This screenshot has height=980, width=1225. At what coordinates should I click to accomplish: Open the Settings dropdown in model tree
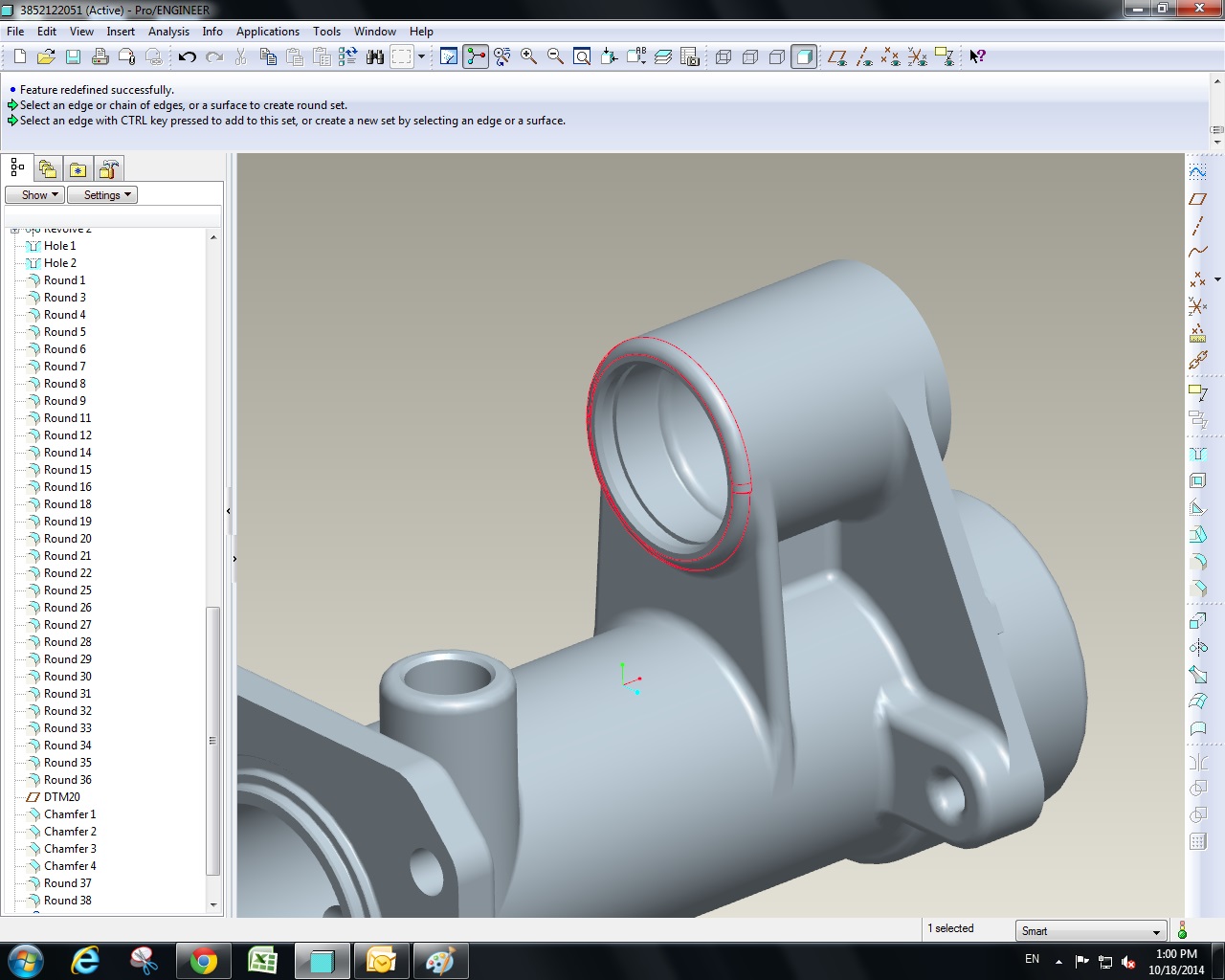[x=102, y=194]
